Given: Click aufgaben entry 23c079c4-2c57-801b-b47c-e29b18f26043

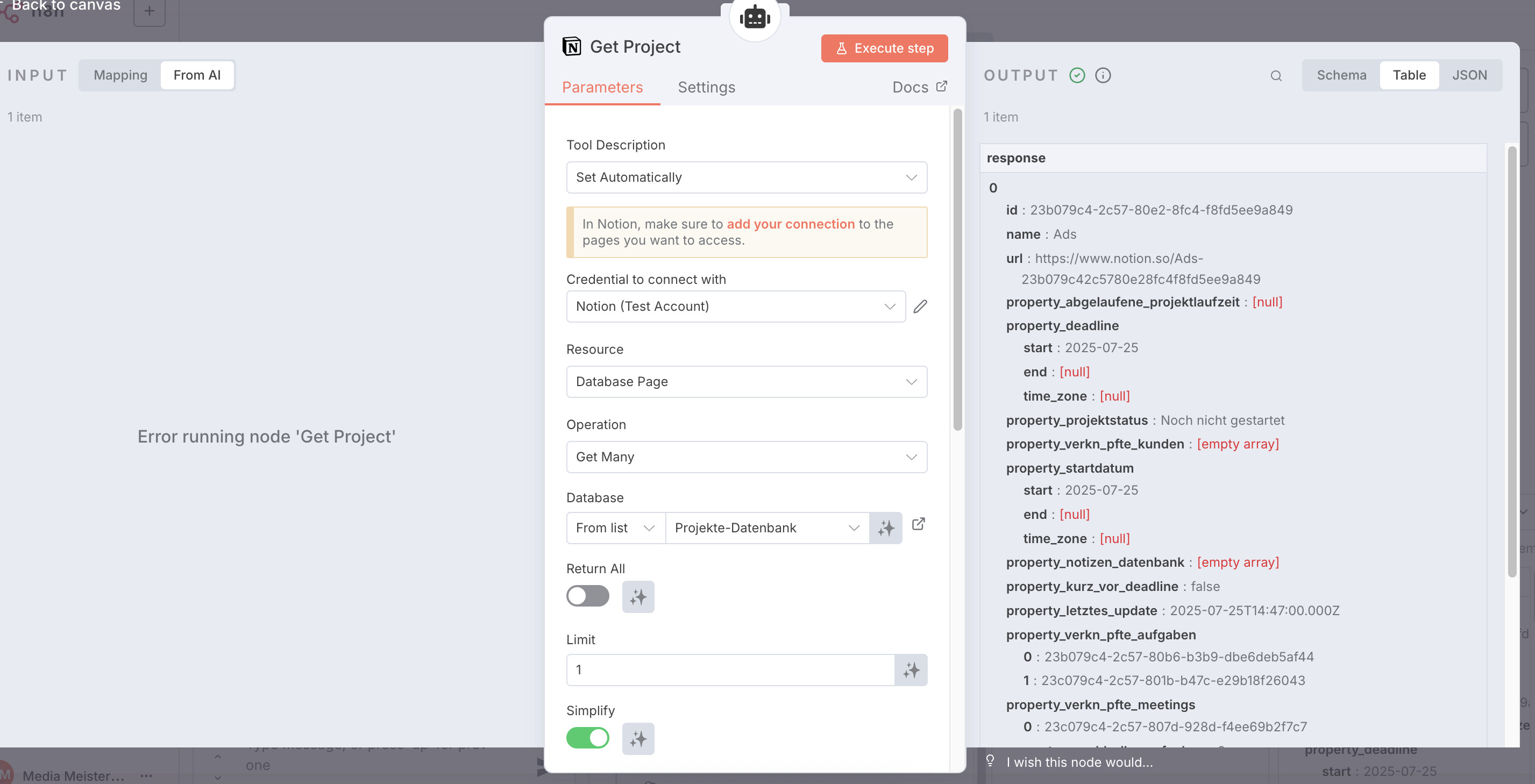Looking at the screenshot, I should [x=1172, y=680].
